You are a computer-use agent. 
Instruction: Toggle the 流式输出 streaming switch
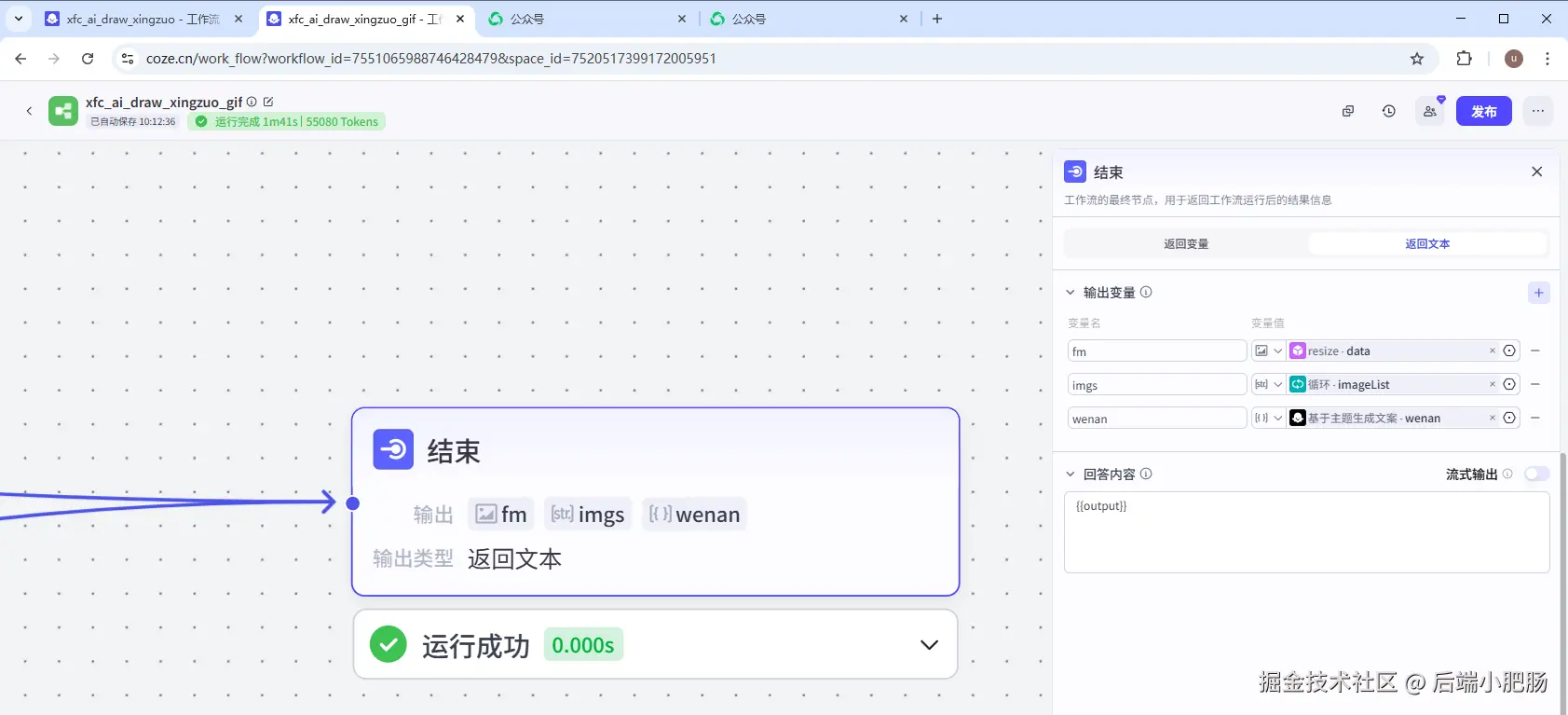1536,474
